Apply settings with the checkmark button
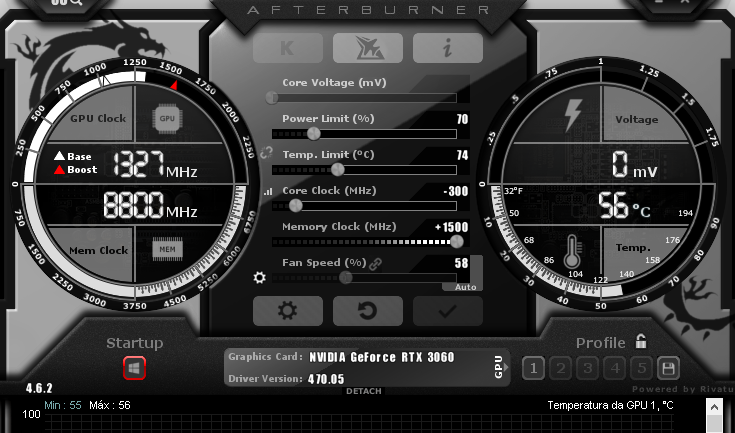 pos(448,311)
